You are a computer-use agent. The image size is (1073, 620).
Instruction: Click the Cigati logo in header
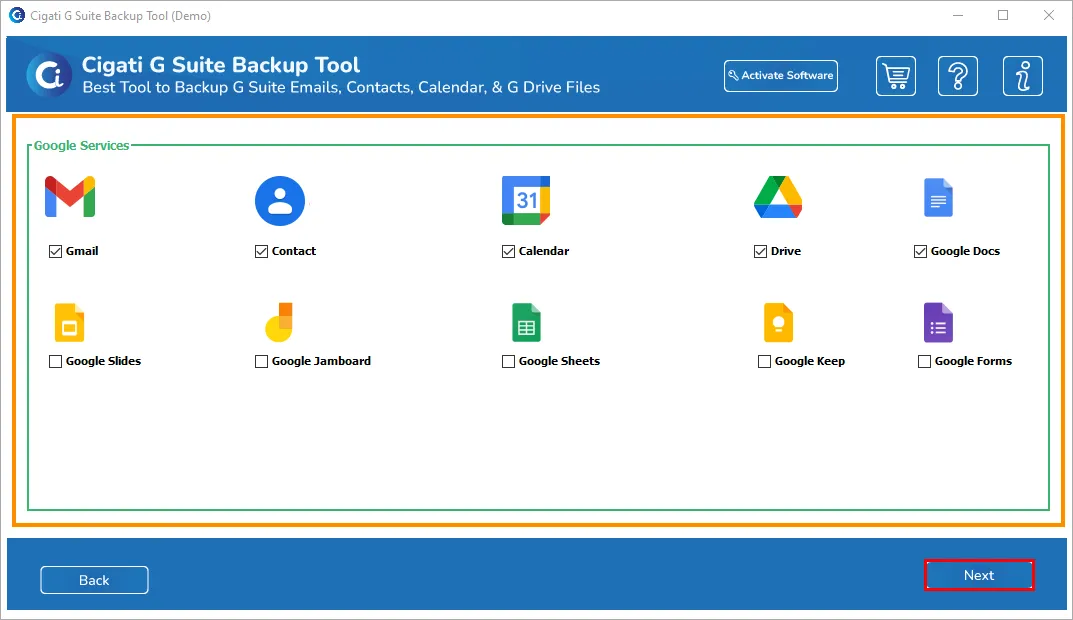49,75
